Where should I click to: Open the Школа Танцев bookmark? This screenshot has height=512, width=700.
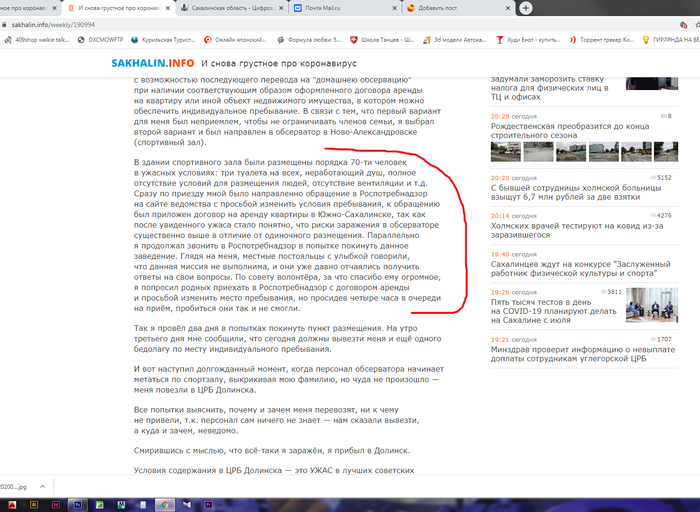pos(384,41)
